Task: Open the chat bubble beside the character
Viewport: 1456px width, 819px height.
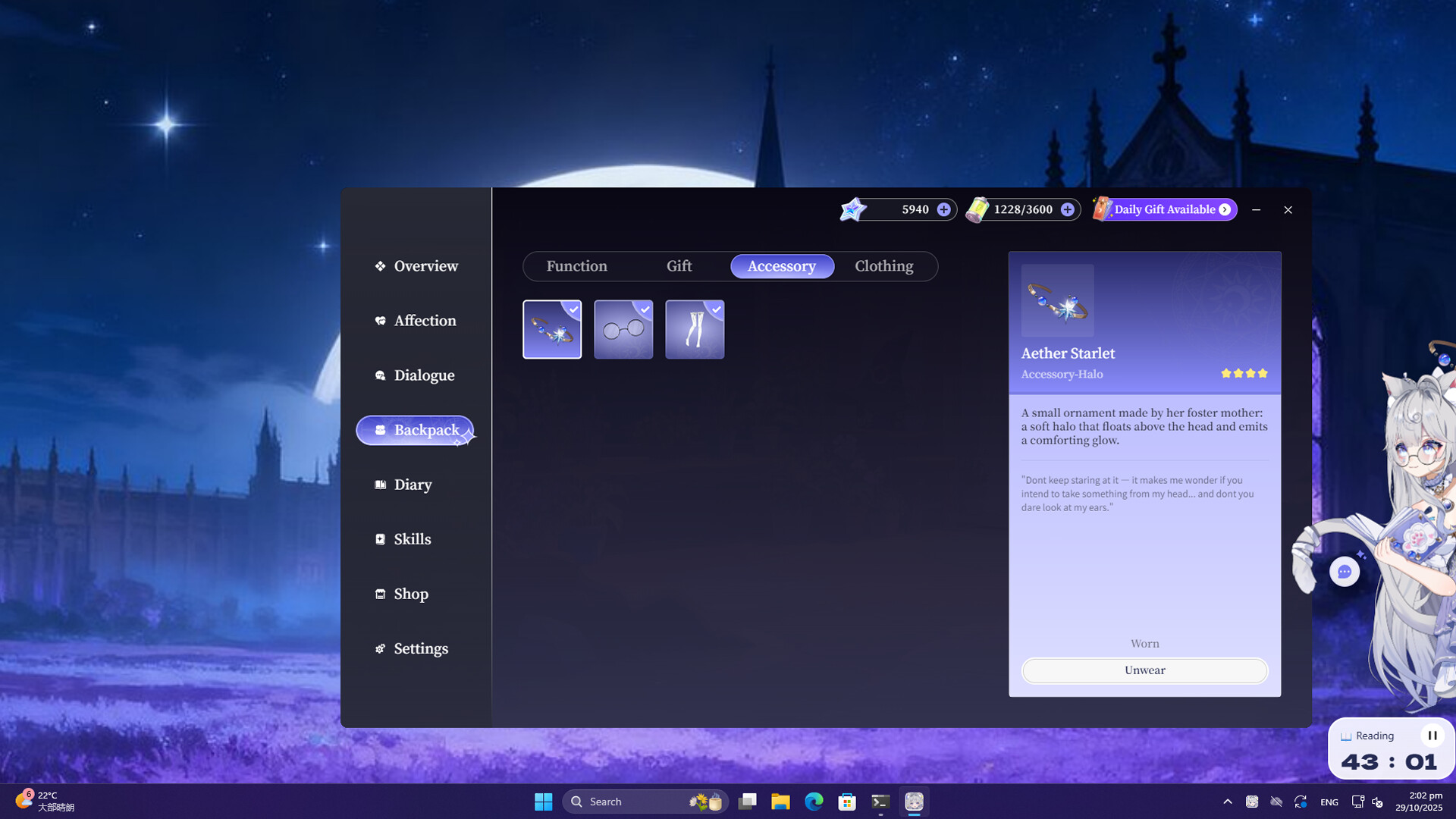Action: click(1345, 572)
